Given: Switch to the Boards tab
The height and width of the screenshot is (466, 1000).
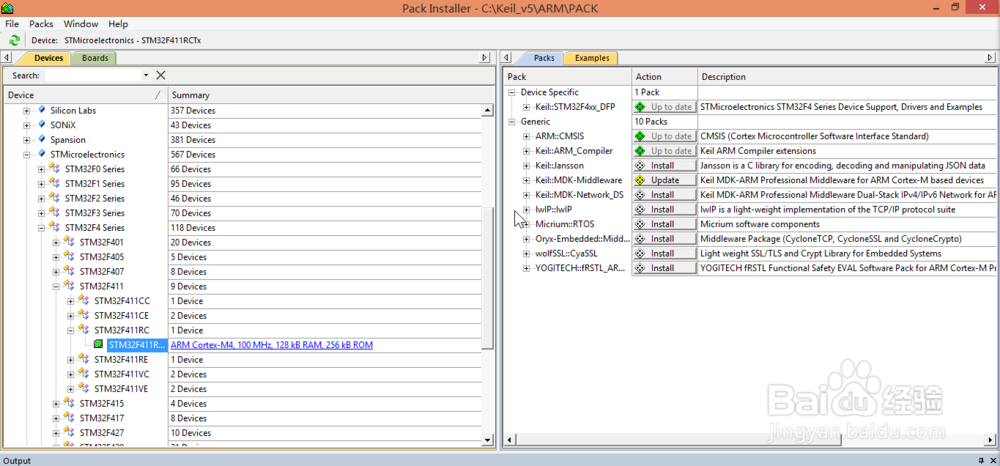Looking at the screenshot, I should [95, 58].
